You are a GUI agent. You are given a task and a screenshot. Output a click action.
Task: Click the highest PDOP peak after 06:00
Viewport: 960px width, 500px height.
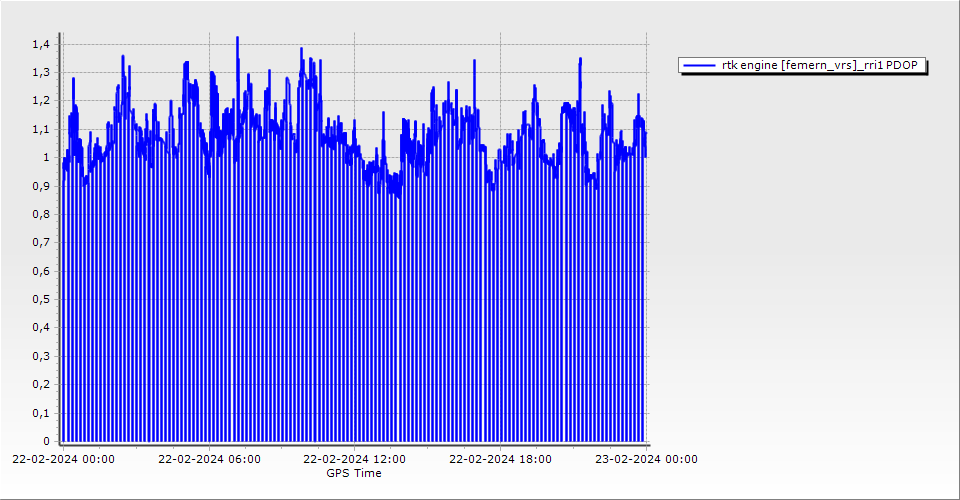[x=237, y=38]
